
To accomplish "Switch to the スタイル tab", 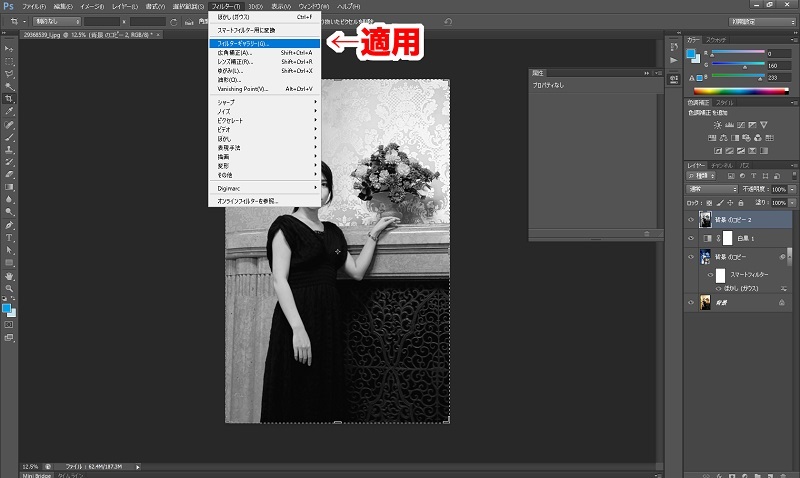I will [x=724, y=103].
